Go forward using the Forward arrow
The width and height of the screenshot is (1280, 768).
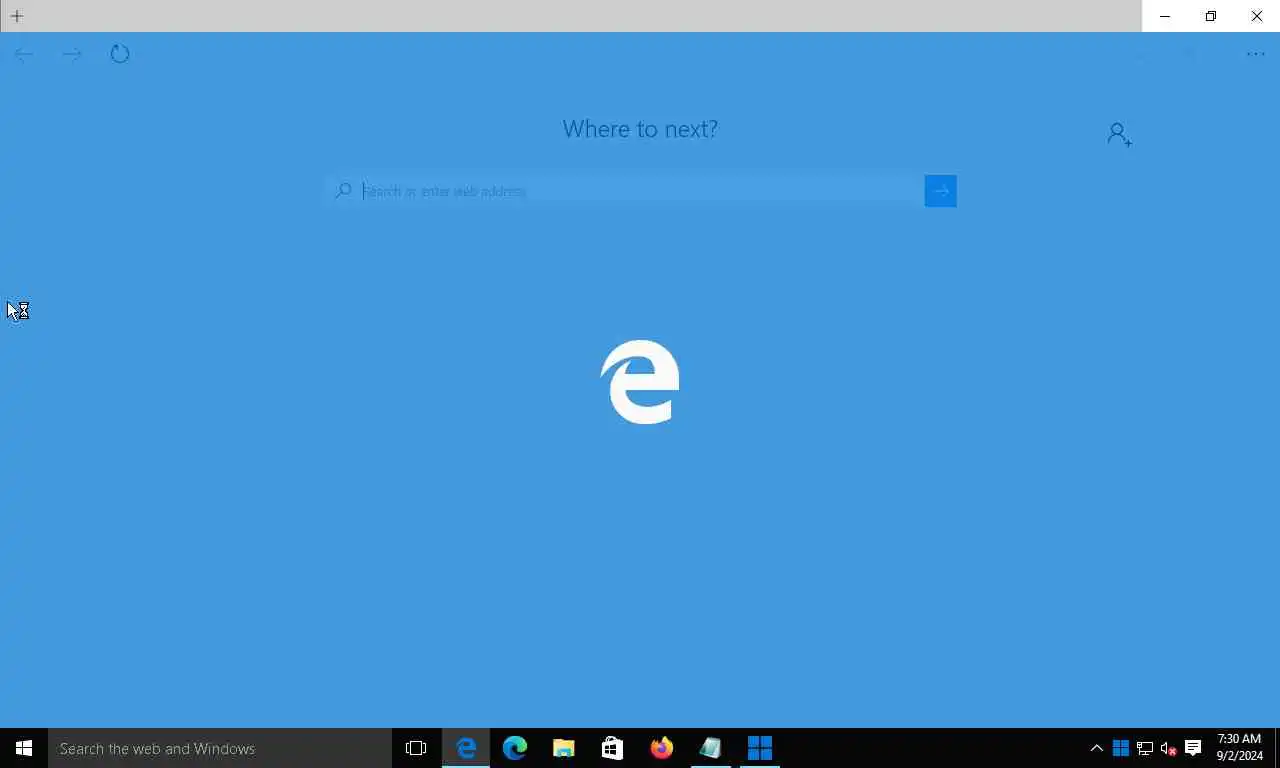[x=72, y=54]
